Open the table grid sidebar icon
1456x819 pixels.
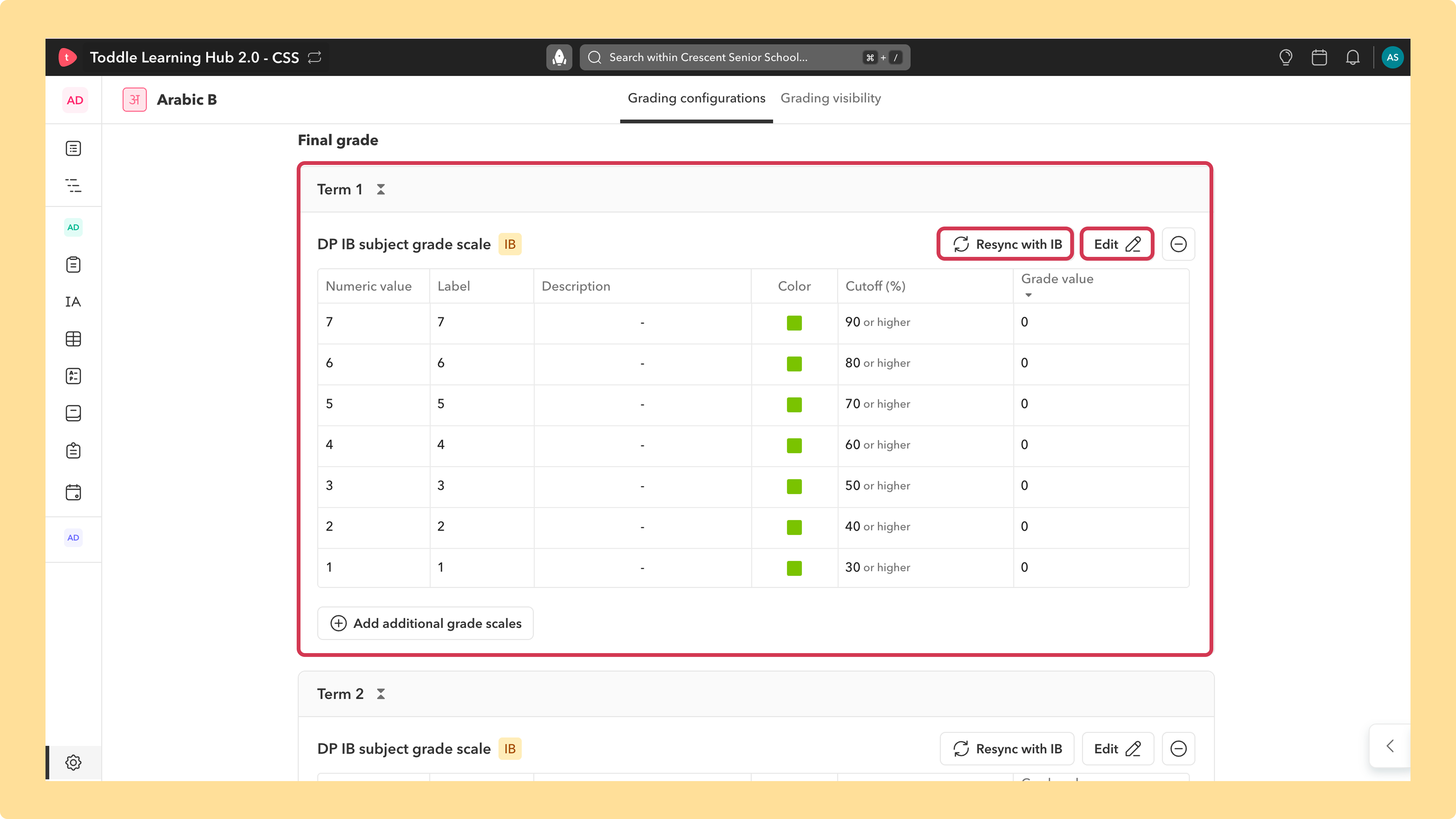[x=73, y=339]
